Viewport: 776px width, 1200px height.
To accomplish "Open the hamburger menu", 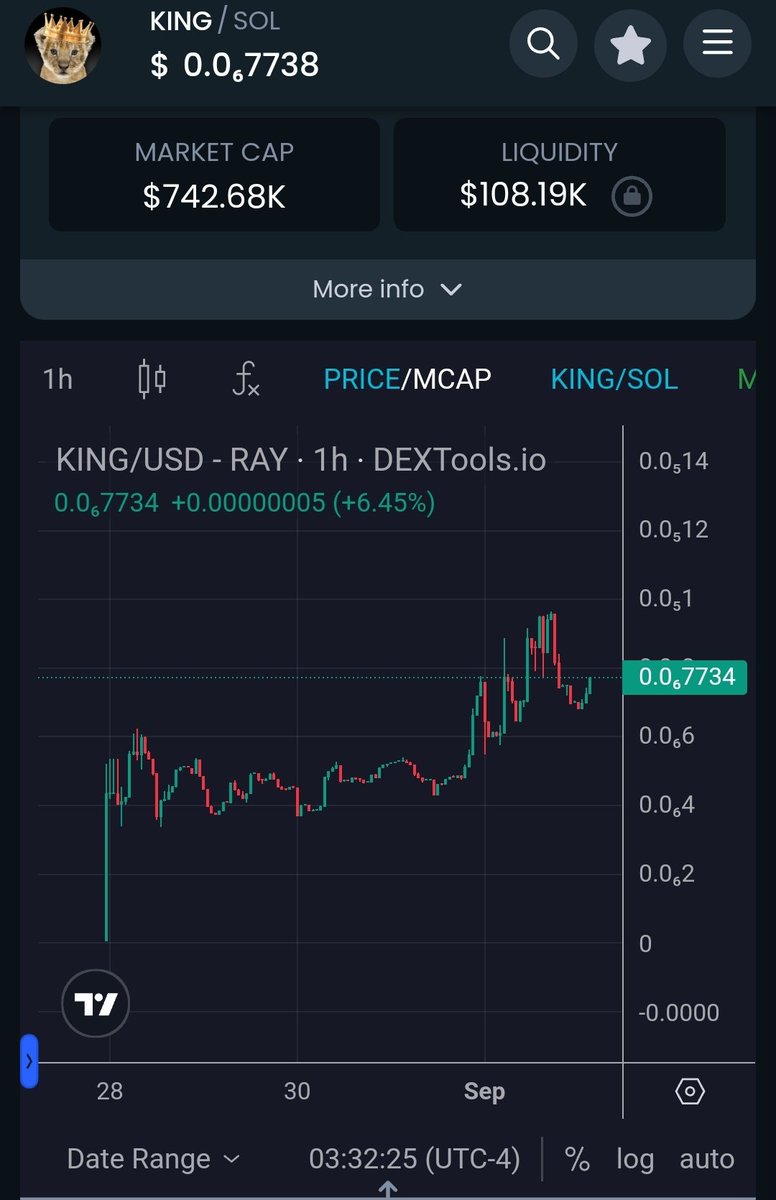I will point(716,44).
